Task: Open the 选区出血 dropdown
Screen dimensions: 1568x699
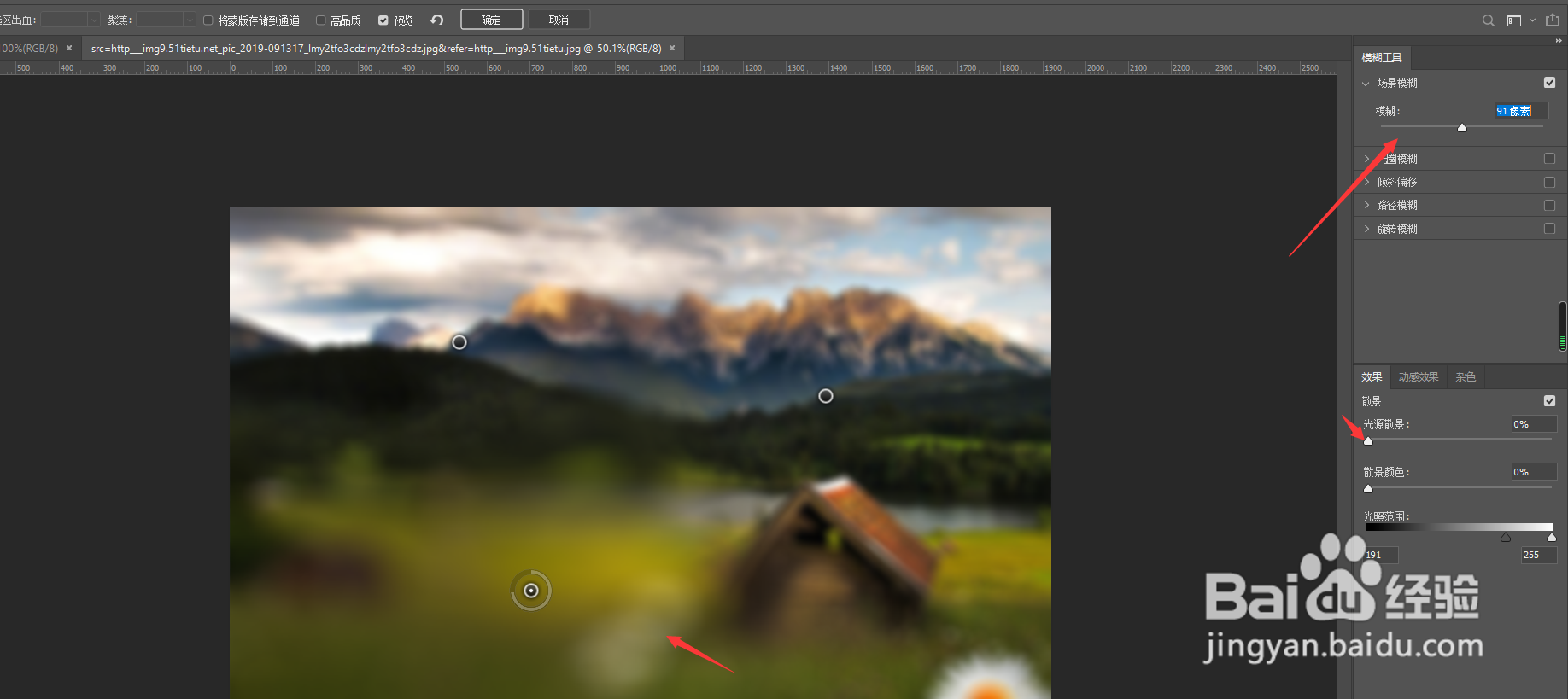Action: coord(71,20)
